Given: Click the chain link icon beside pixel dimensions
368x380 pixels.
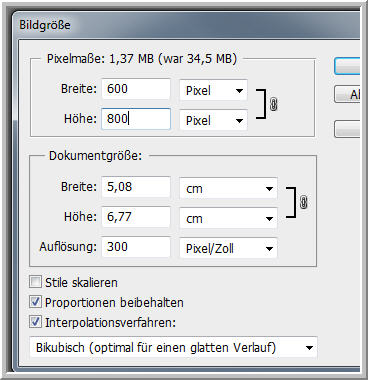Looking at the screenshot, I should click(274, 105).
